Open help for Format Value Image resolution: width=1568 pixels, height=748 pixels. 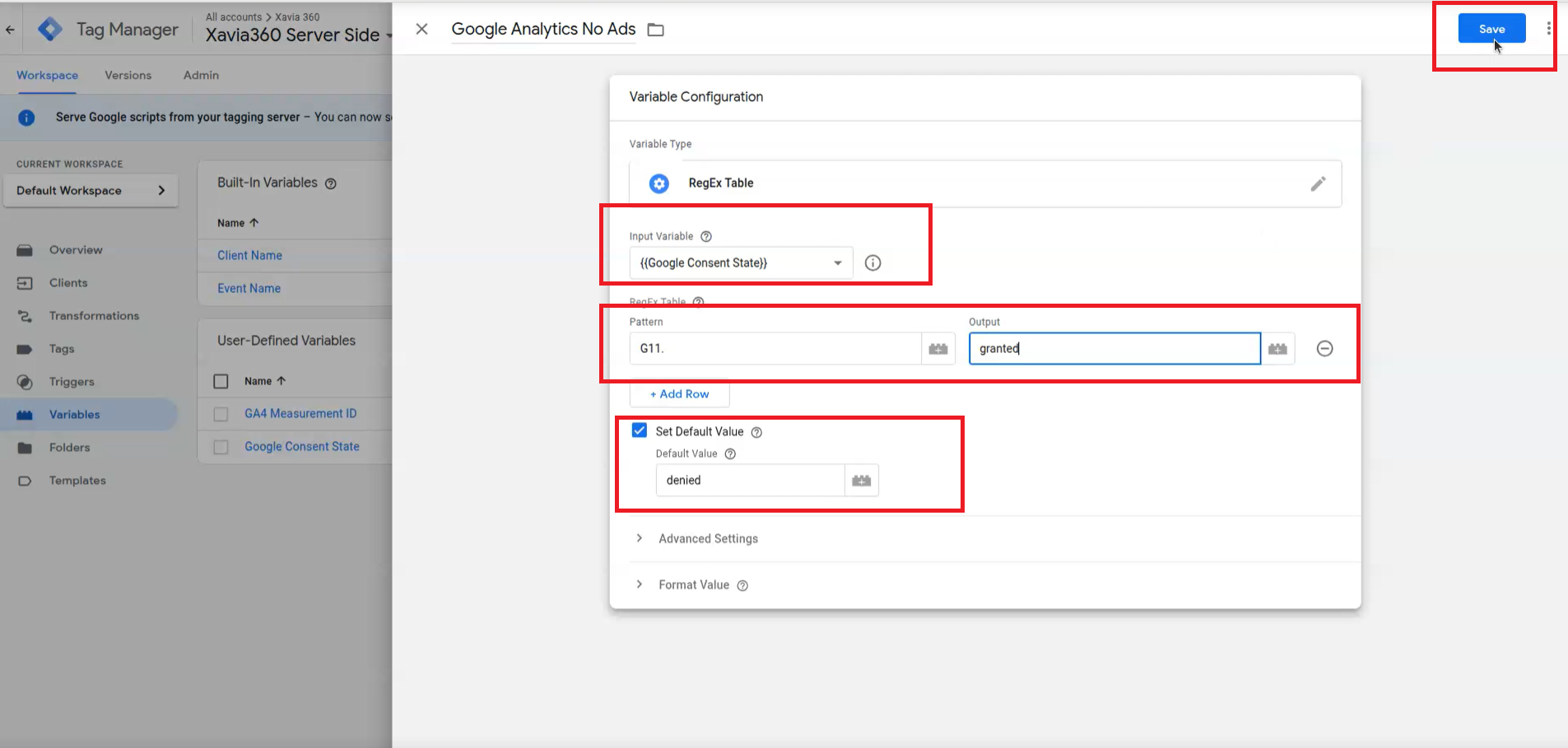coord(742,586)
